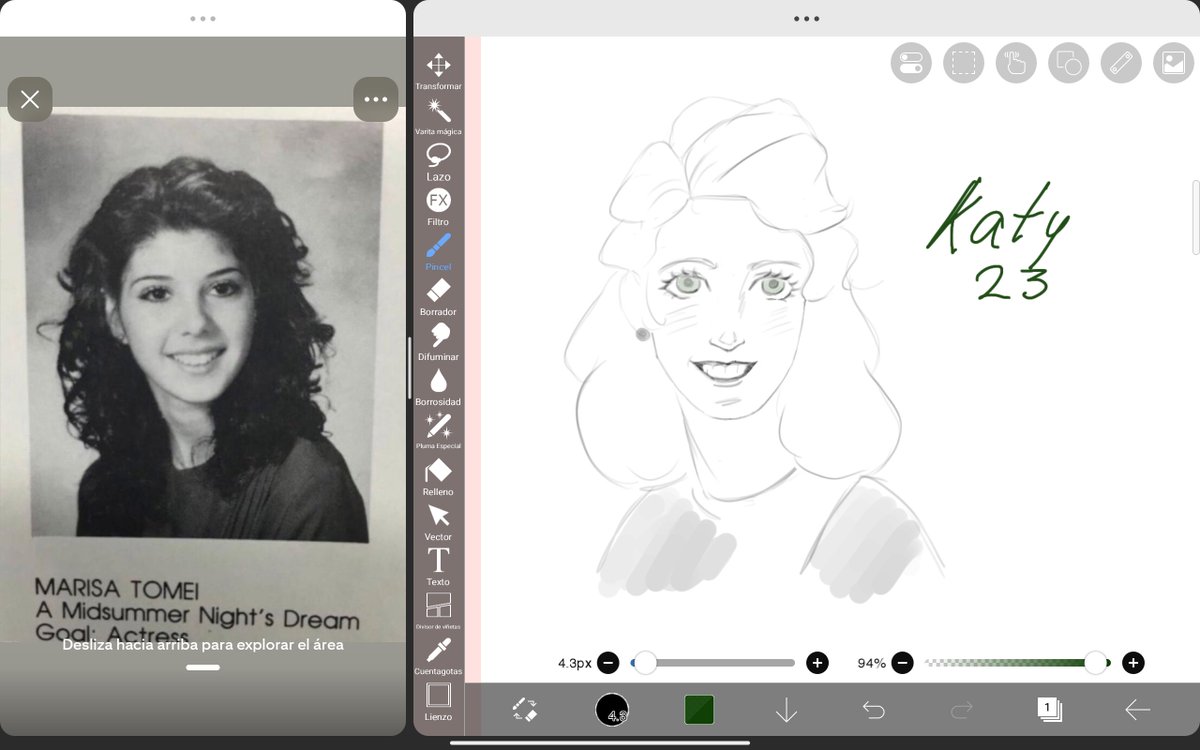The image size is (1200, 750).
Task: Open drawing app's multitasking three-dots menu
Action: coord(806,18)
